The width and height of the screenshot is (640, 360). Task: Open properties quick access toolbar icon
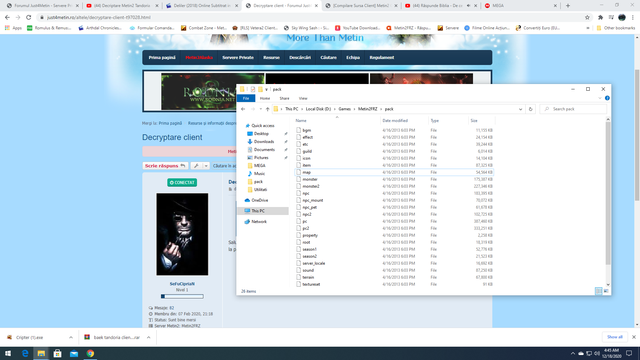(x=253, y=89)
